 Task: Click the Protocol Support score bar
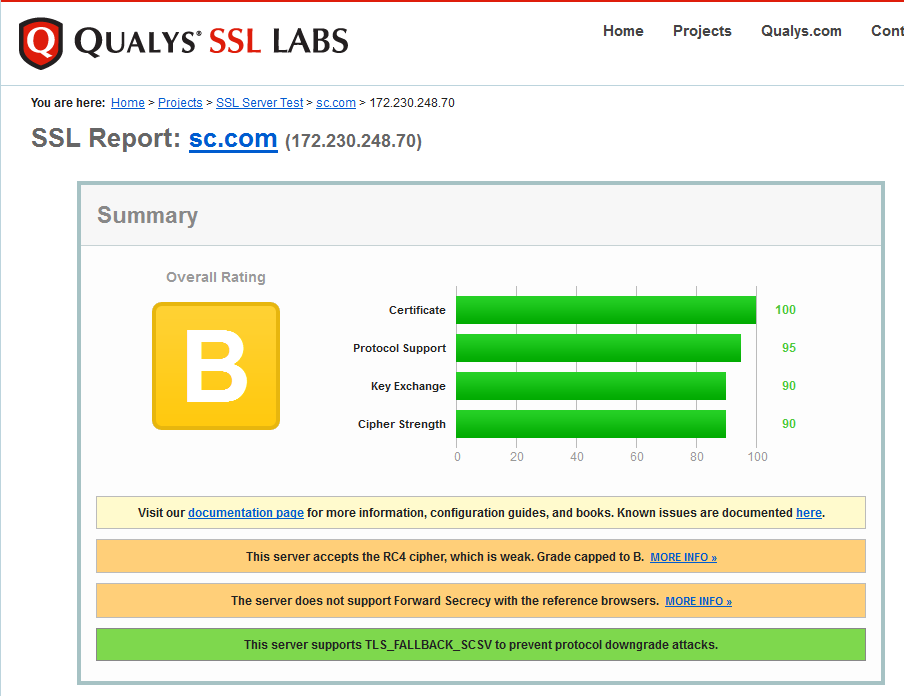pyautogui.click(x=598, y=348)
